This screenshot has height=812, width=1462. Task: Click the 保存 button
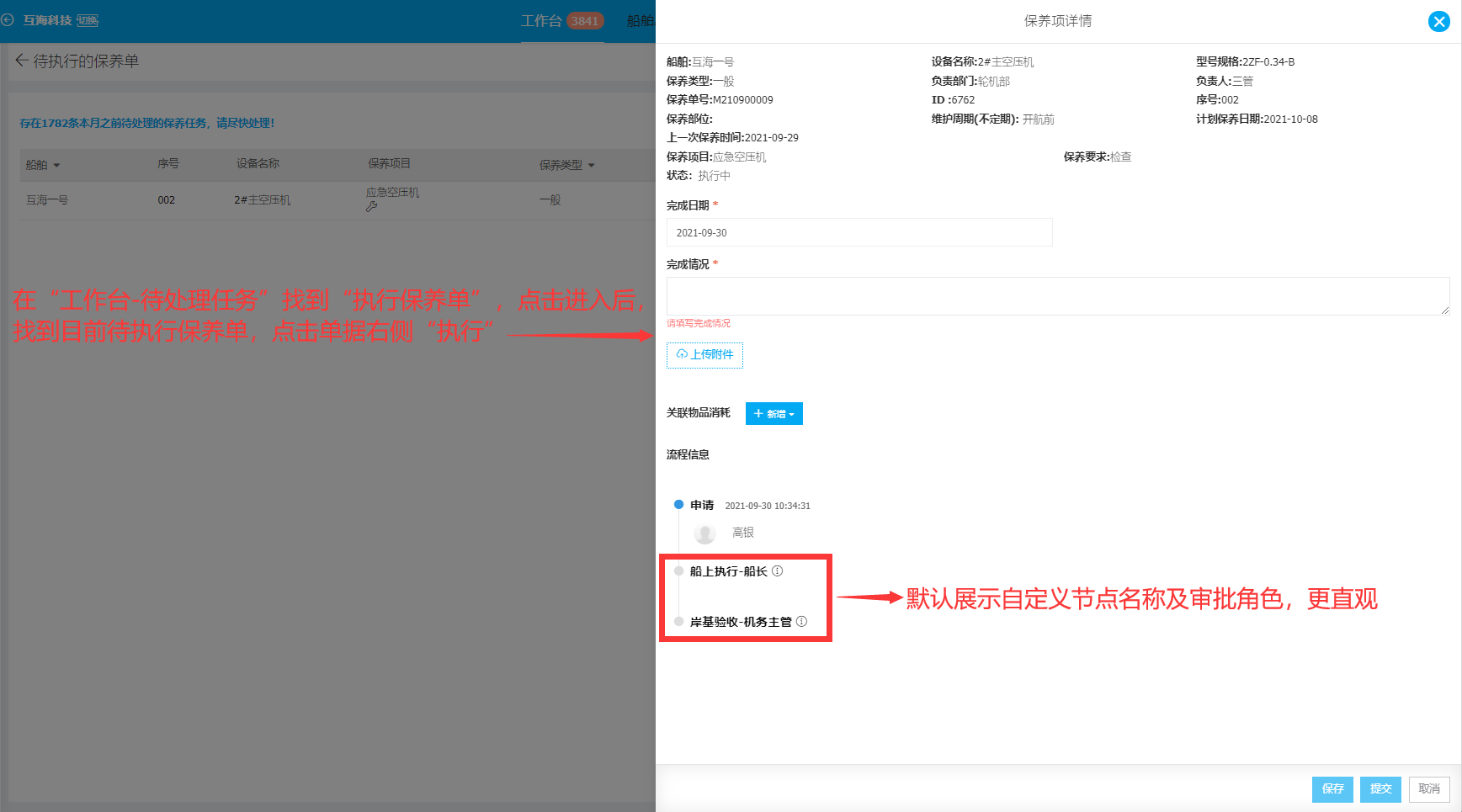pyautogui.click(x=1332, y=789)
